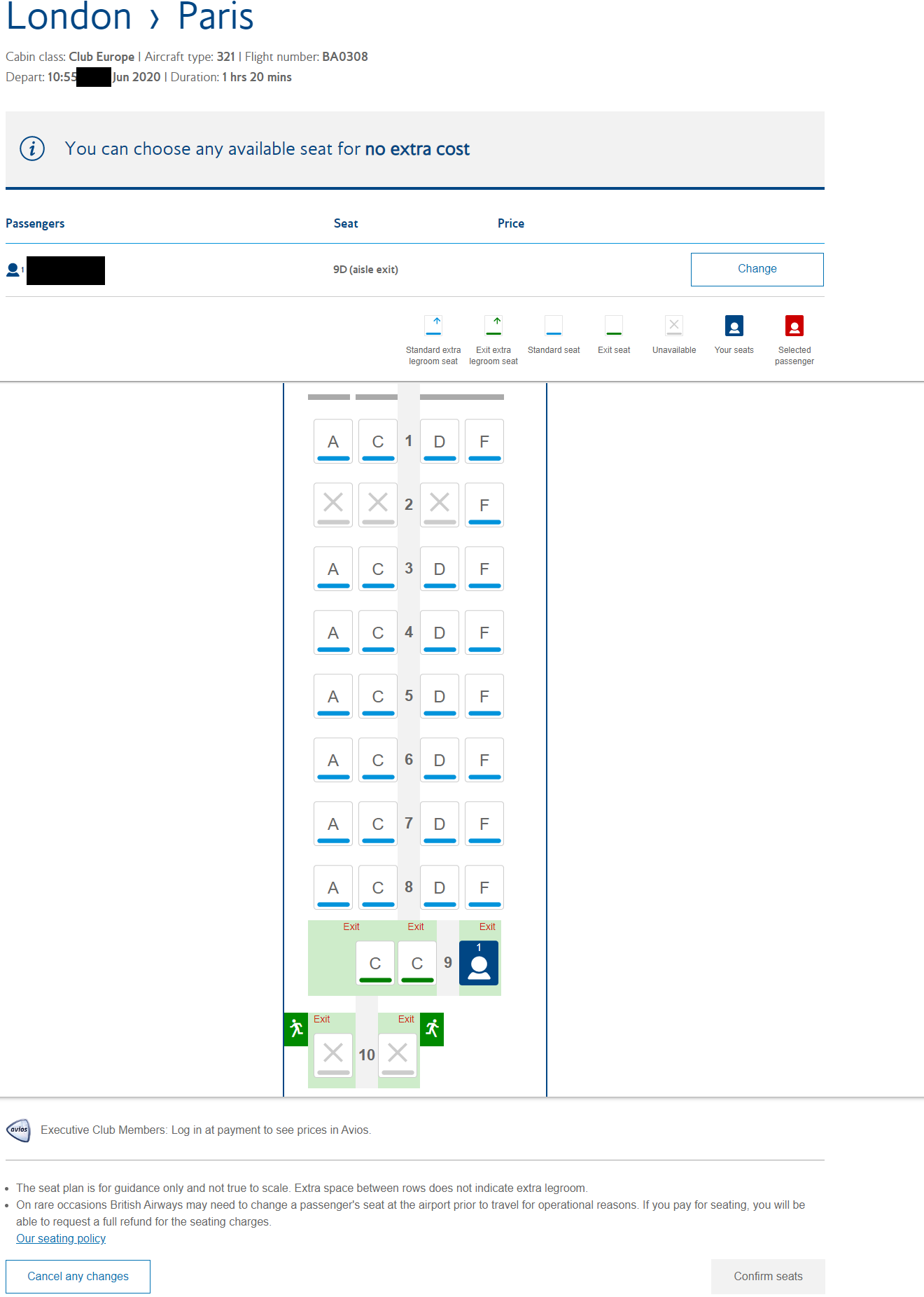Click Cancel any changes button
924x1297 pixels.
78,1277
